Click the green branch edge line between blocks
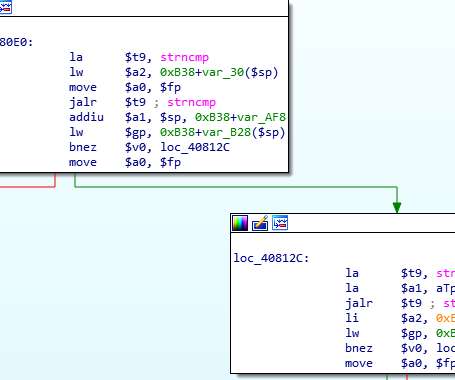The image size is (455, 380). pyautogui.click(x=233, y=187)
